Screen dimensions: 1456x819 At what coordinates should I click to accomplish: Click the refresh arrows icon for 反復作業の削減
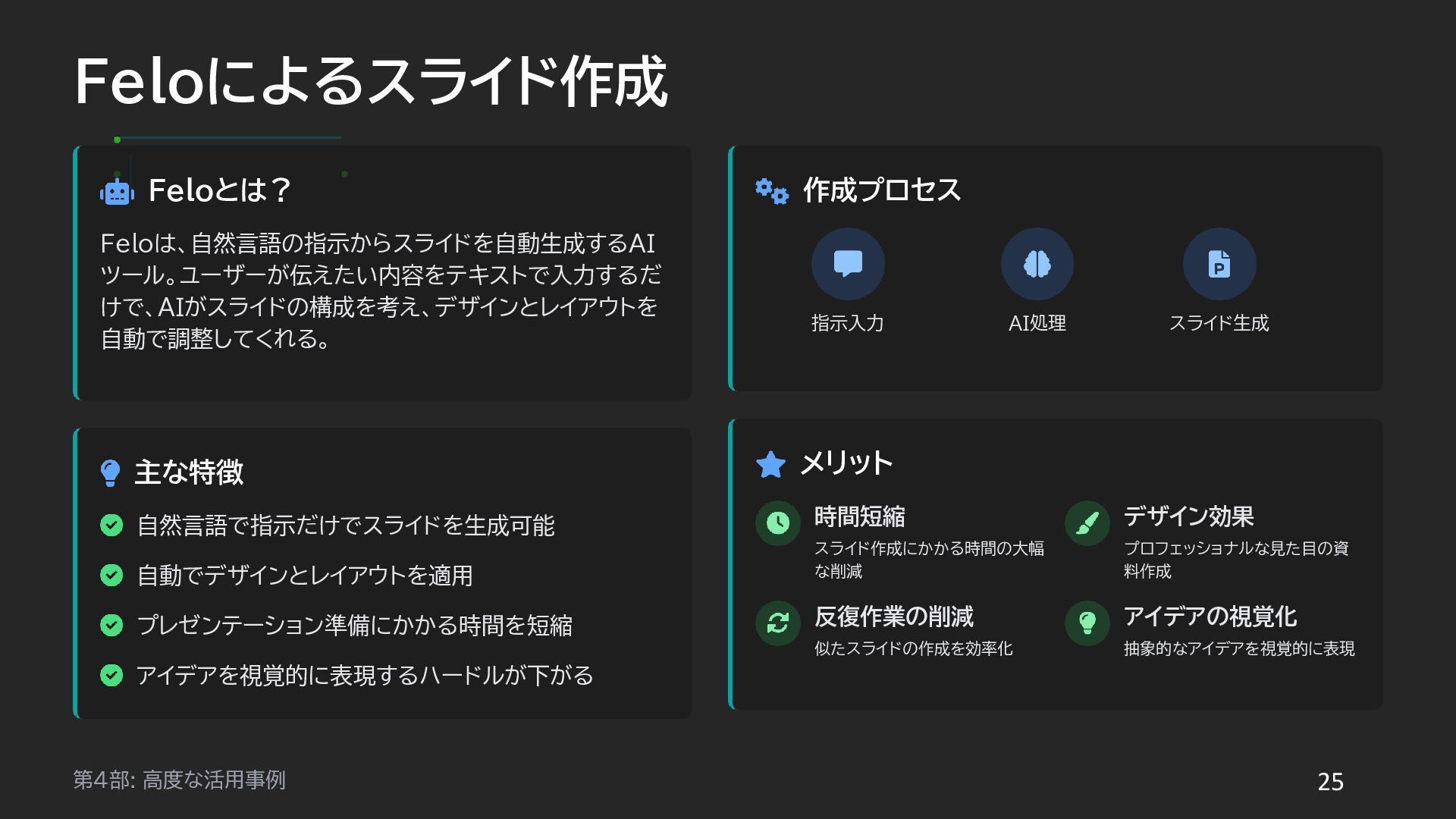[x=778, y=623]
